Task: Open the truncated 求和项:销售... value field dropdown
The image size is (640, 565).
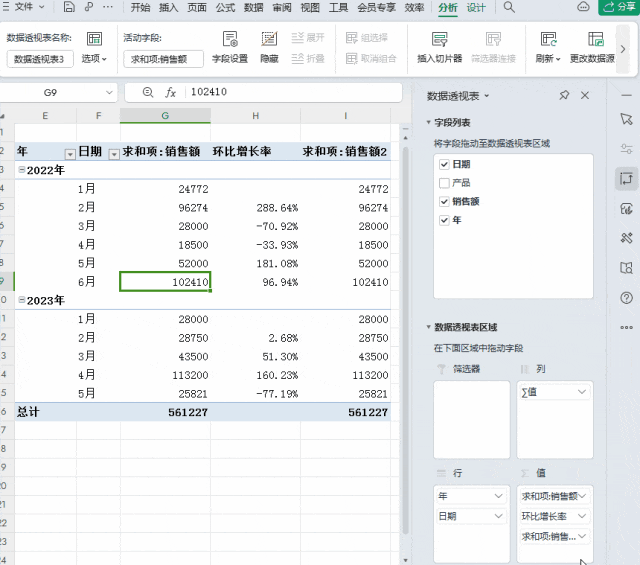Action: [582, 536]
